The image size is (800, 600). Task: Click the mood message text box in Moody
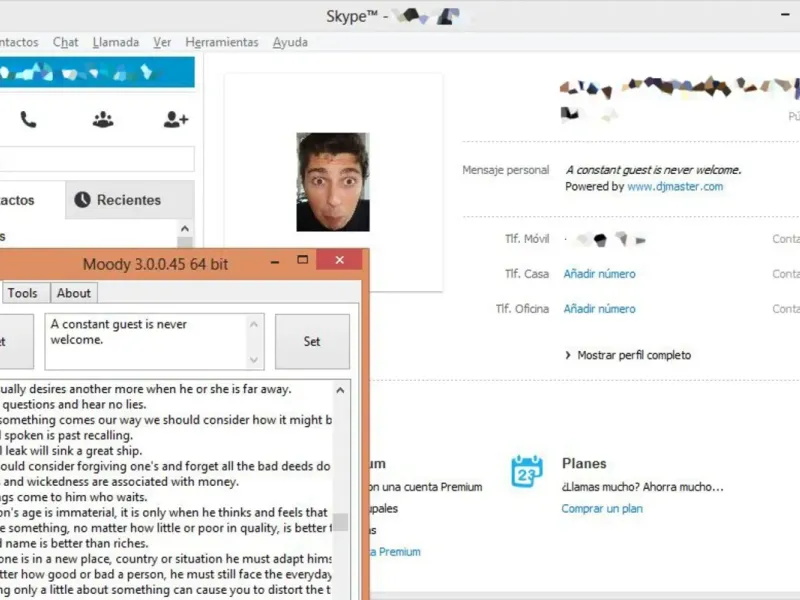[x=146, y=341]
